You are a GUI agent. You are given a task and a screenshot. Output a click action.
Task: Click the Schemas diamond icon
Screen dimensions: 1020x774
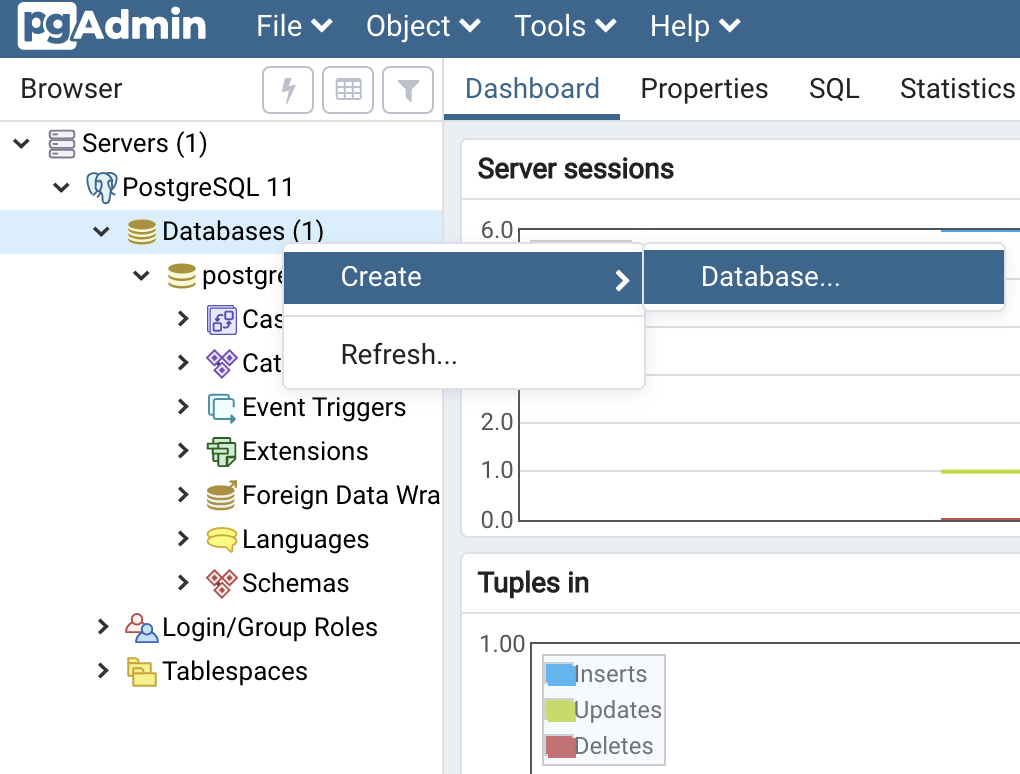point(221,583)
